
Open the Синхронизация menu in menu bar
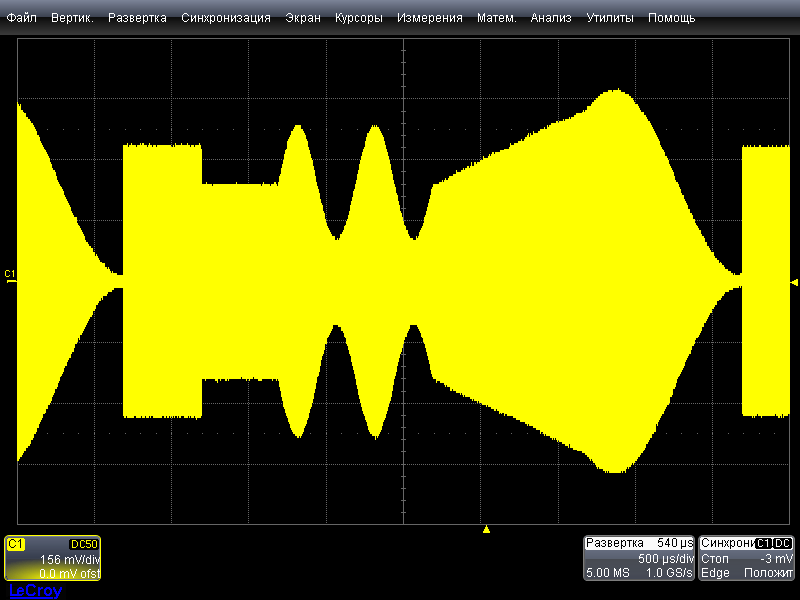(226, 18)
